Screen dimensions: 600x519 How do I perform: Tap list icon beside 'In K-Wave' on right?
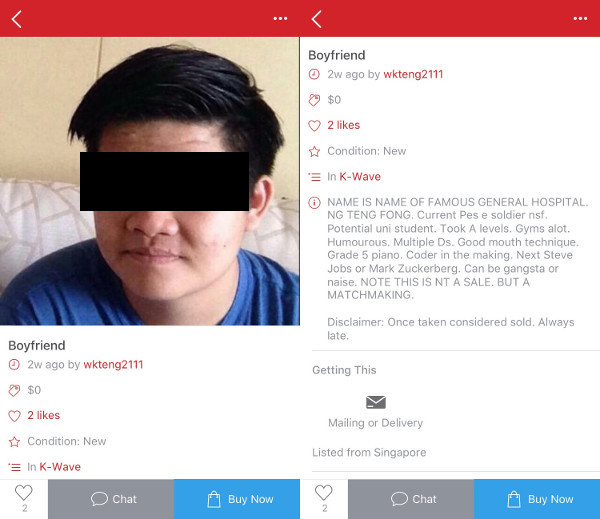tap(315, 177)
